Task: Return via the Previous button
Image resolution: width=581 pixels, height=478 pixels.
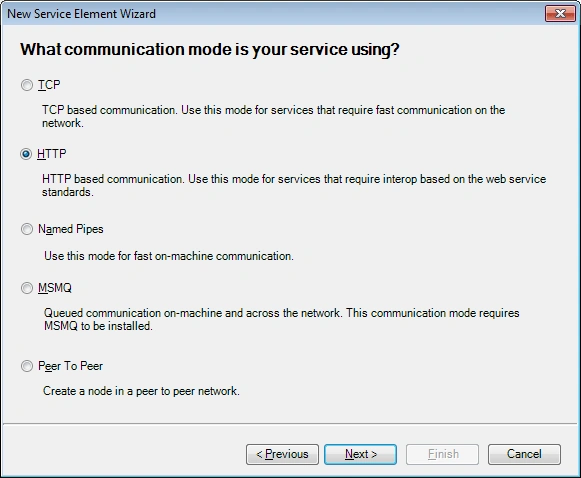Action: 282,454
